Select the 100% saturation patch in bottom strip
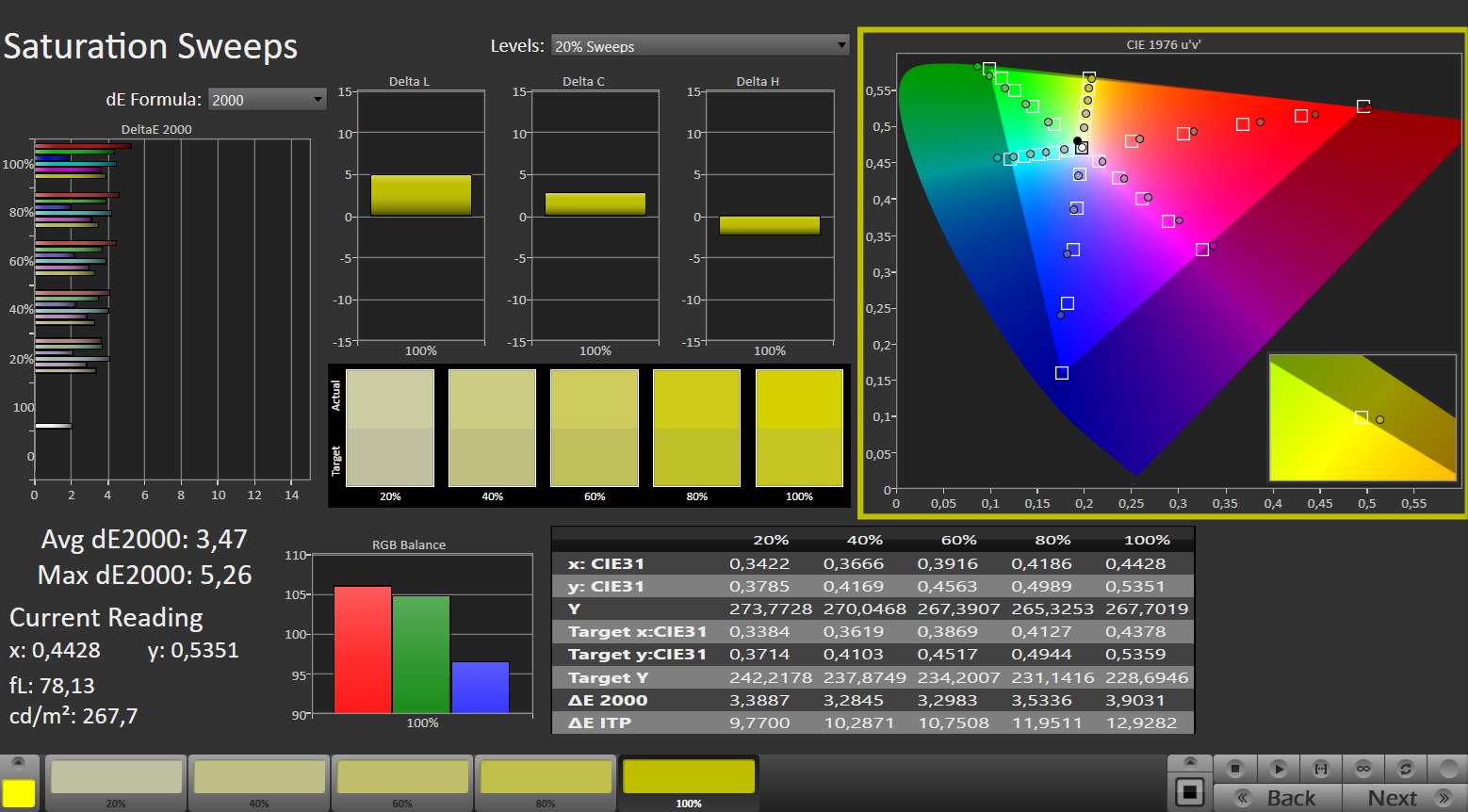The width and height of the screenshot is (1468, 812). (x=689, y=782)
